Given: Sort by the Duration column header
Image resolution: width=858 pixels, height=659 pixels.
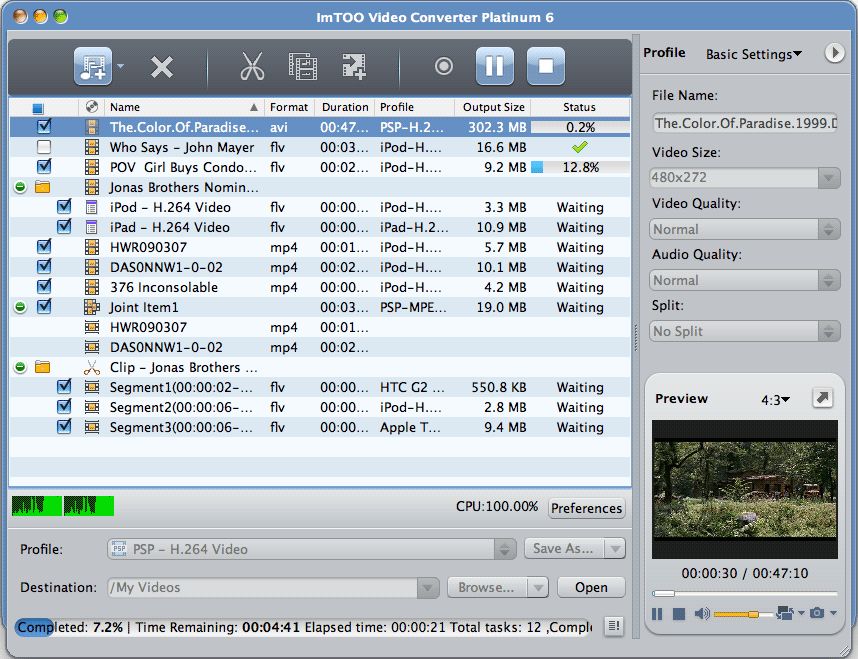Looking at the screenshot, I should (x=345, y=107).
